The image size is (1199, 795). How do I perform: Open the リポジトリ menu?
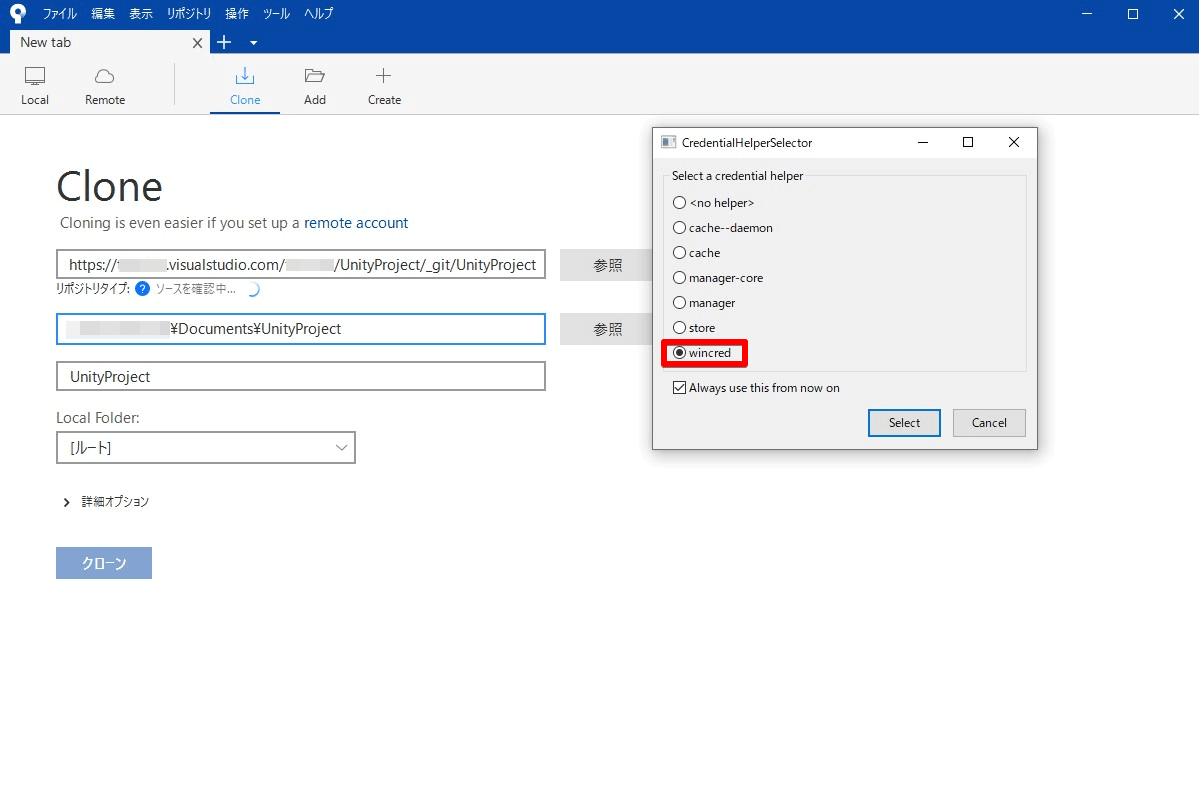189,14
